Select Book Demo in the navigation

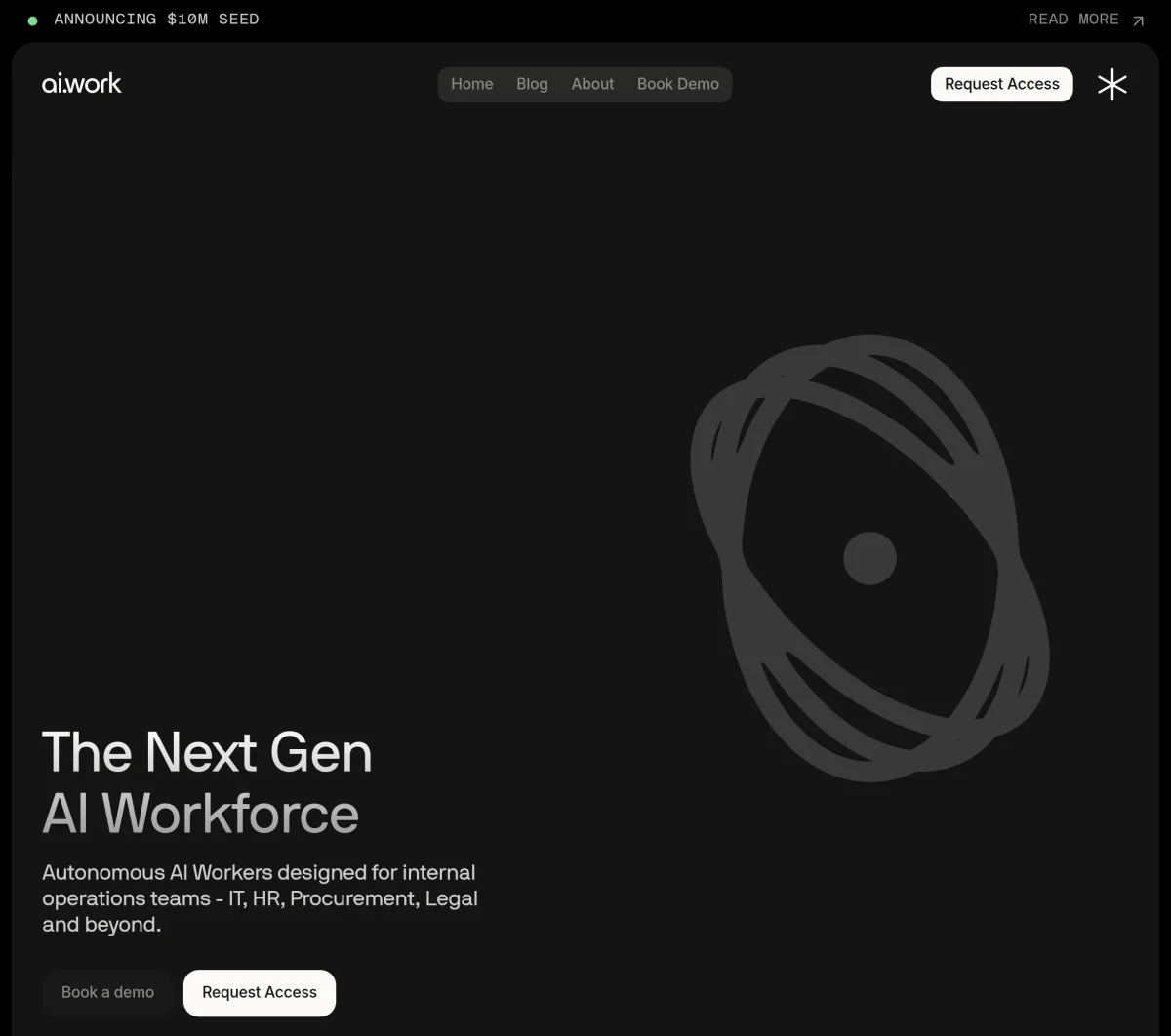click(x=678, y=84)
